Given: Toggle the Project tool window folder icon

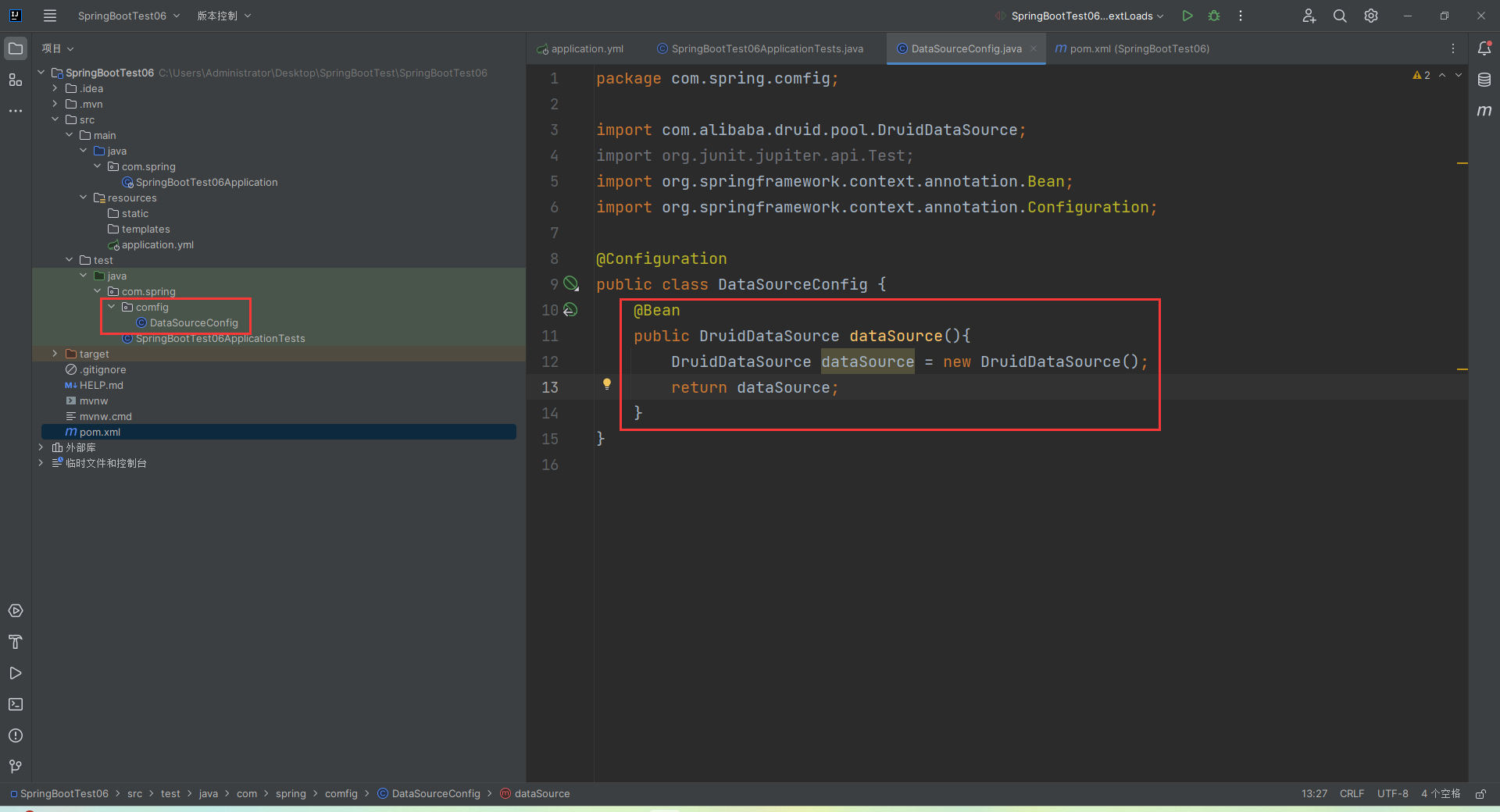Looking at the screenshot, I should [x=16, y=48].
